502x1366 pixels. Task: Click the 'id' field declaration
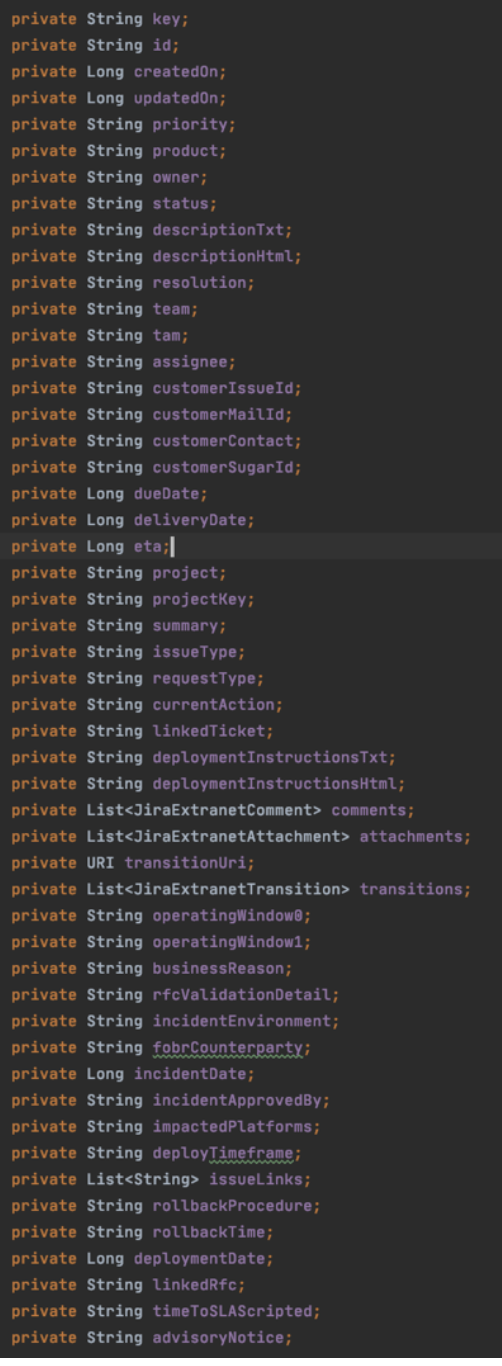161,45
